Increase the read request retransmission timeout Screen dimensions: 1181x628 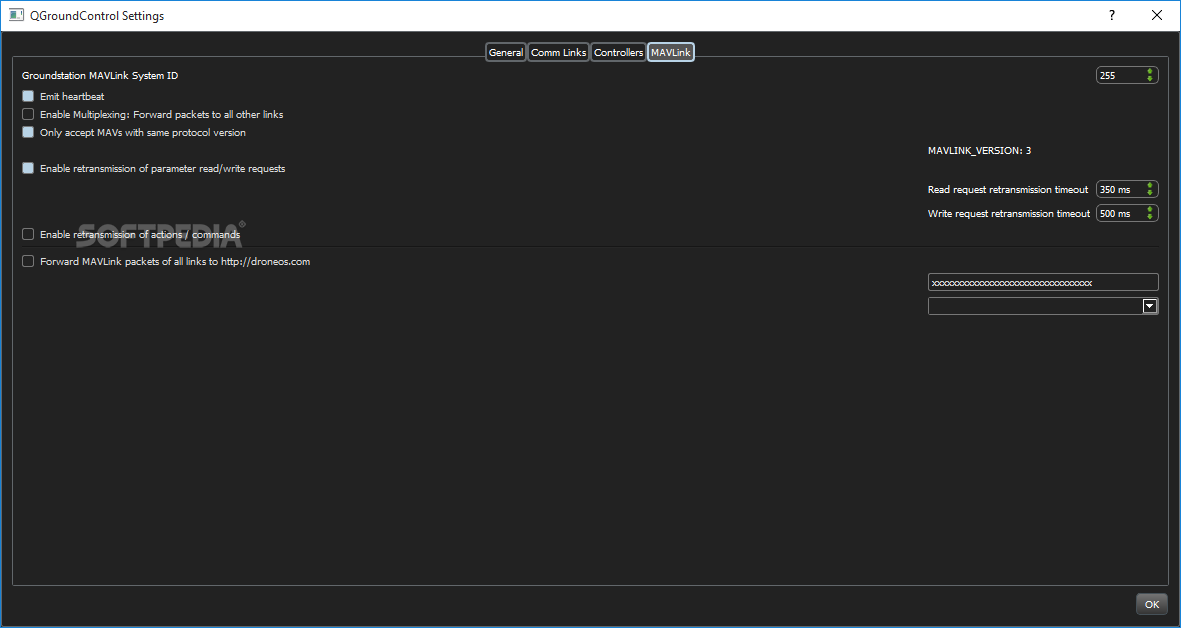(x=1150, y=186)
